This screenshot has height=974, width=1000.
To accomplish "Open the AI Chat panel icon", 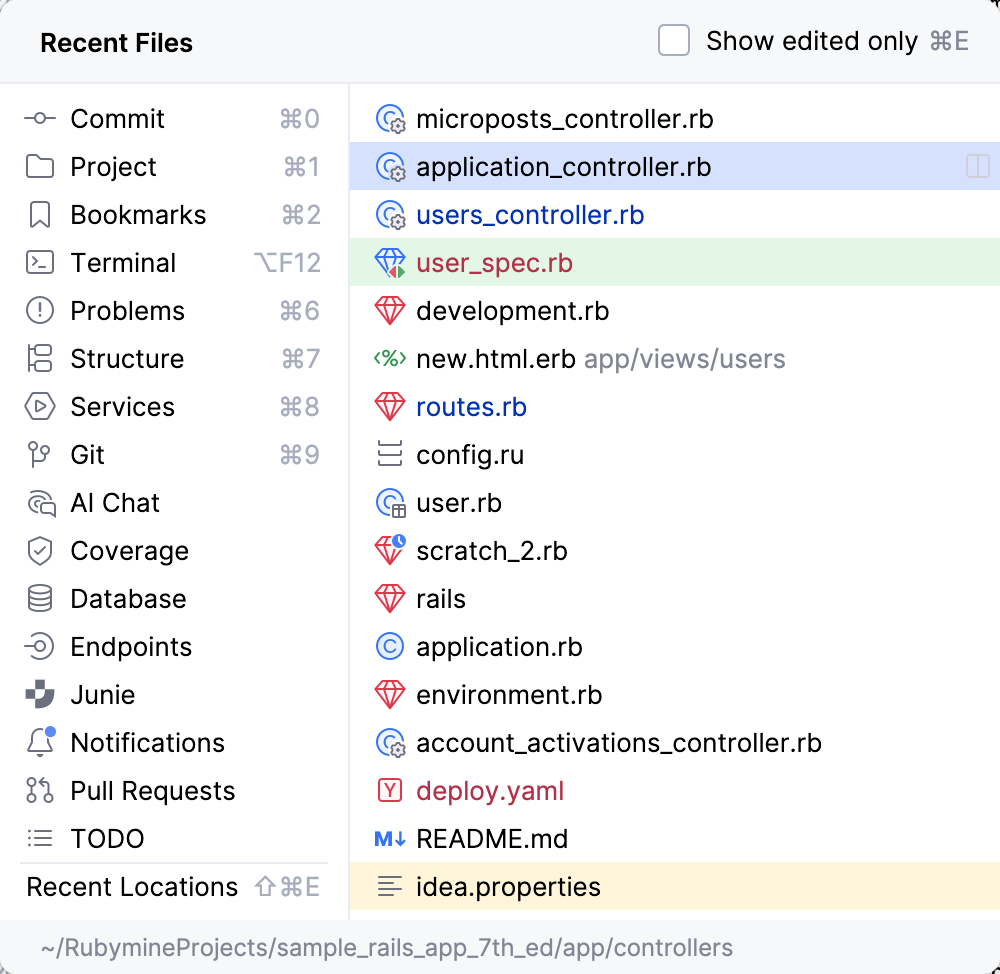I will (x=39, y=503).
